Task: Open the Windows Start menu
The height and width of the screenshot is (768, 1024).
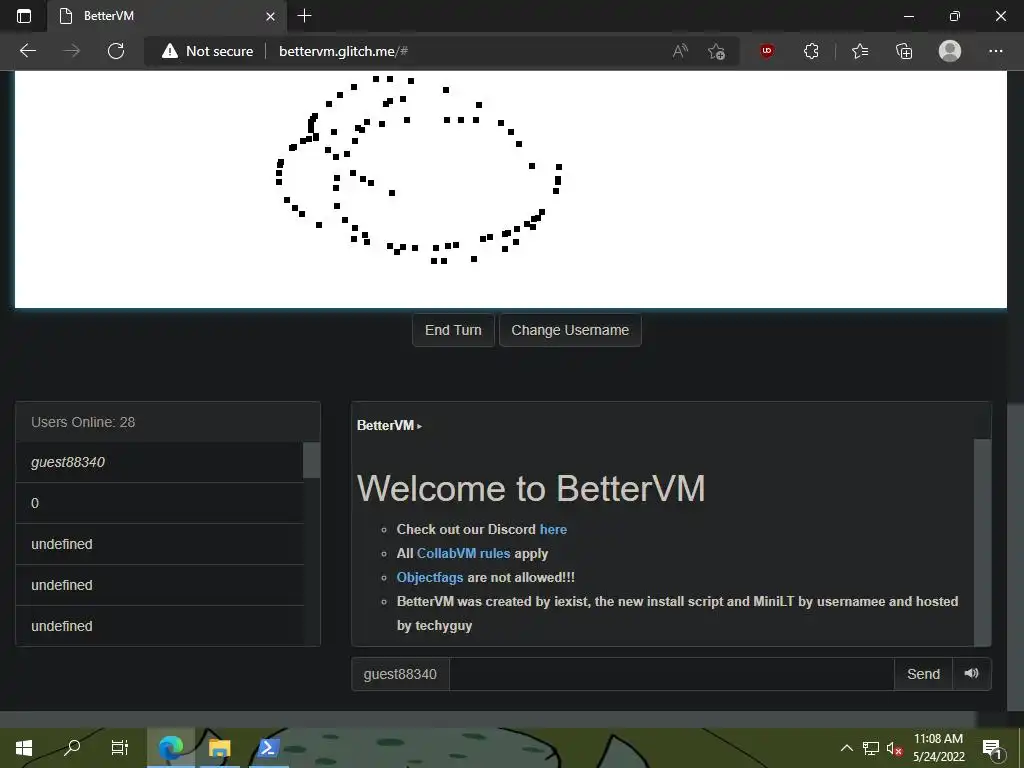Action: point(24,748)
